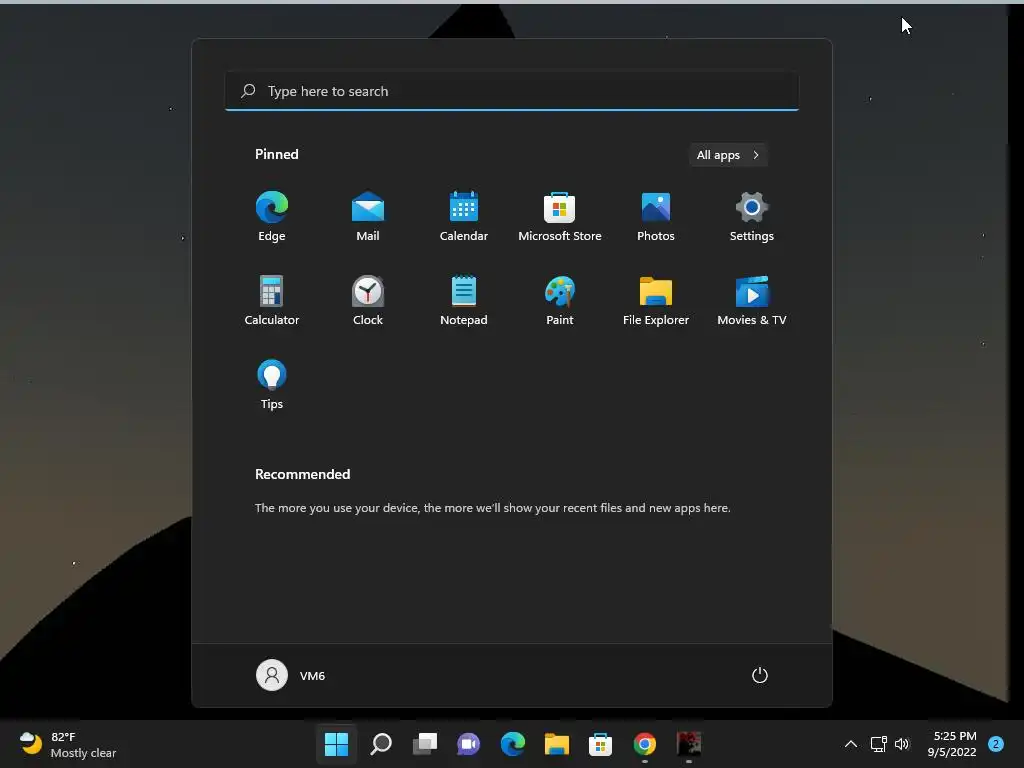The width and height of the screenshot is (1024, 768).
Task: Click the Recommended section heading
Action: (x=302, y=474)
